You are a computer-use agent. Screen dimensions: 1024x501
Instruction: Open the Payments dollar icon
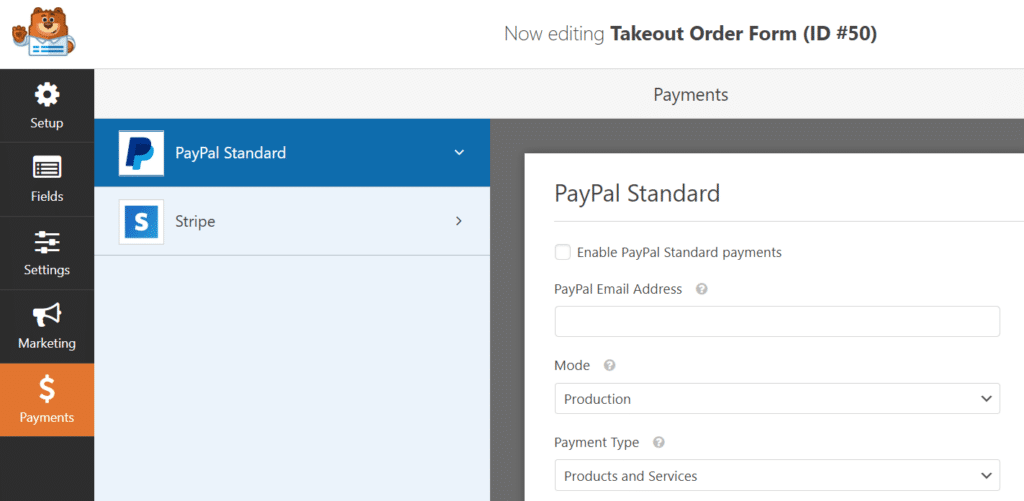(x=46, y=389)
